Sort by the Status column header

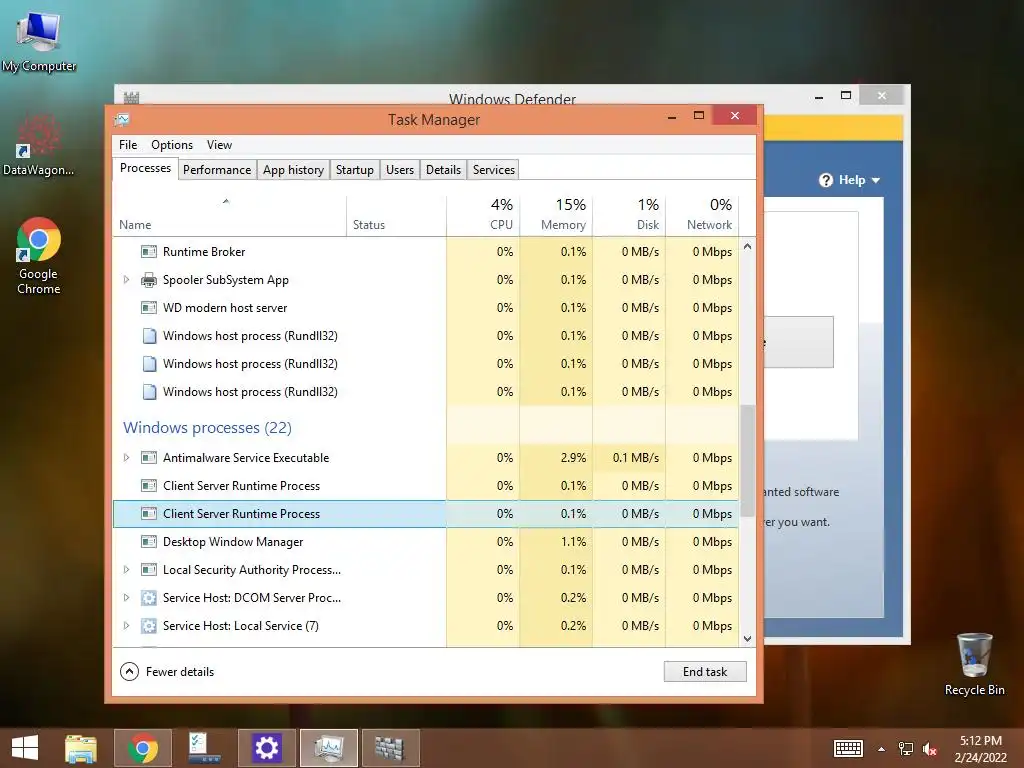tap(396, 216)
